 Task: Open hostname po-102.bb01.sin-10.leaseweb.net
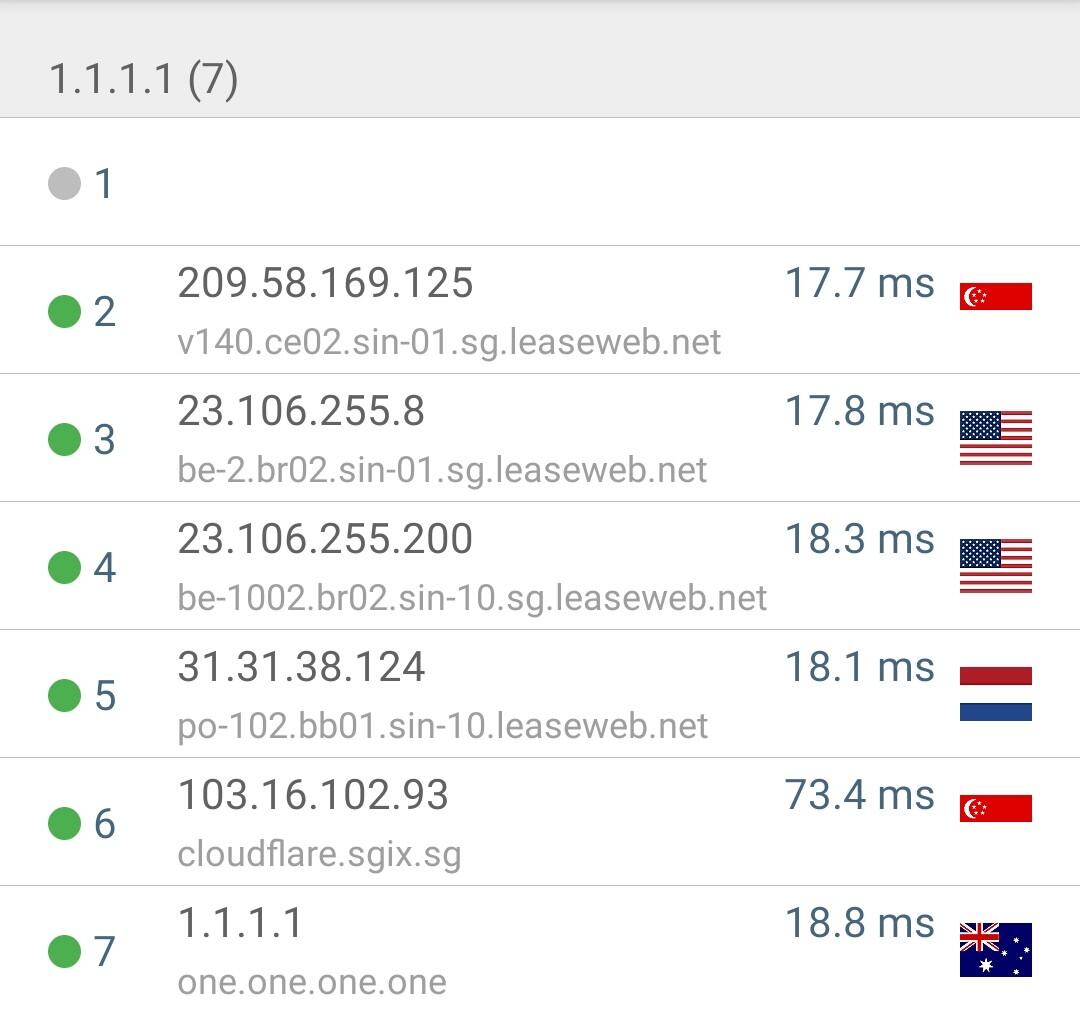[442, 726]
